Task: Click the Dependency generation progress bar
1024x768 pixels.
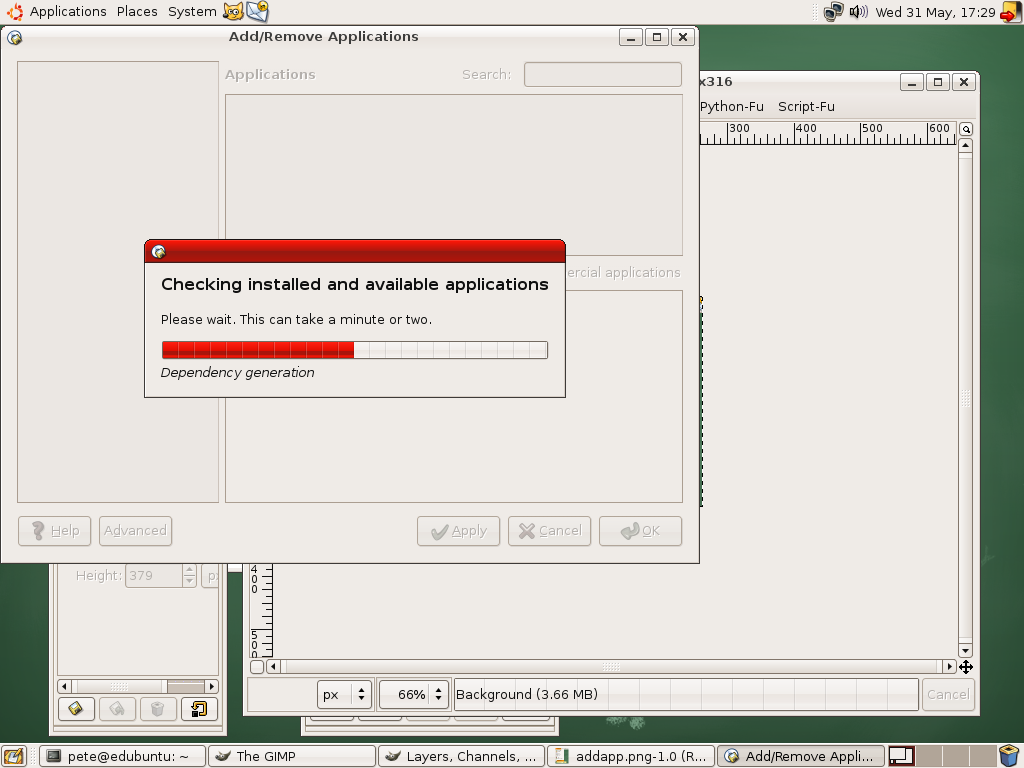Action: pos(354,350)
